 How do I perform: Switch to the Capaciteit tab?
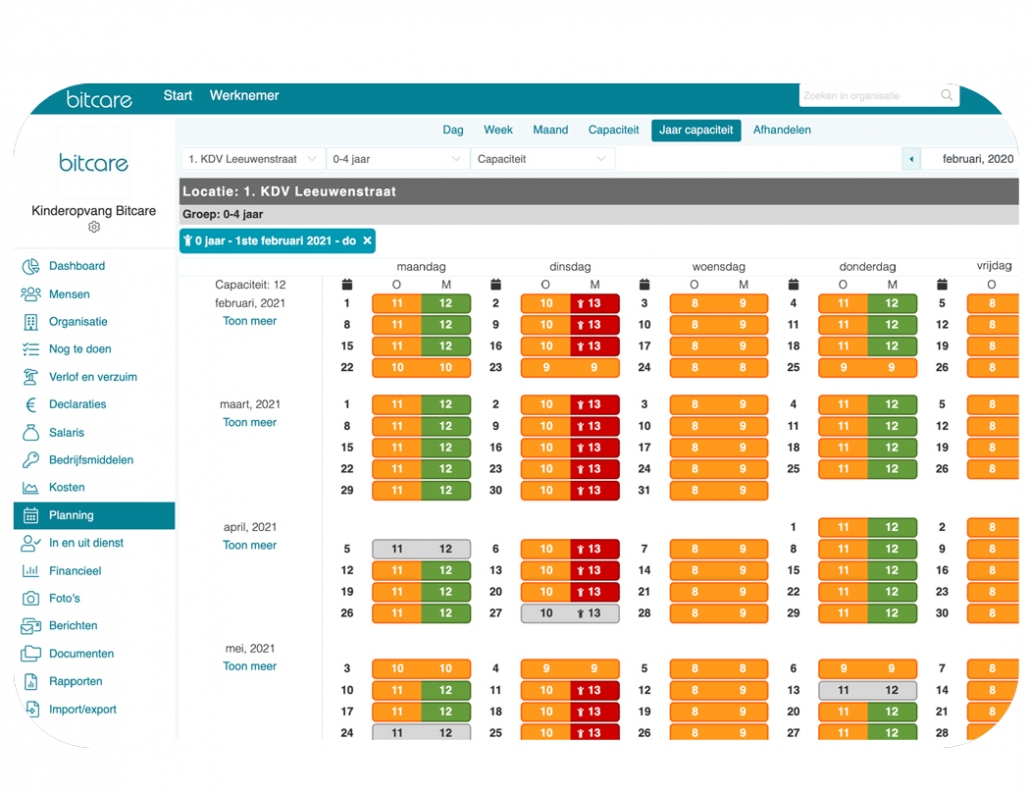tap(614, 130)
